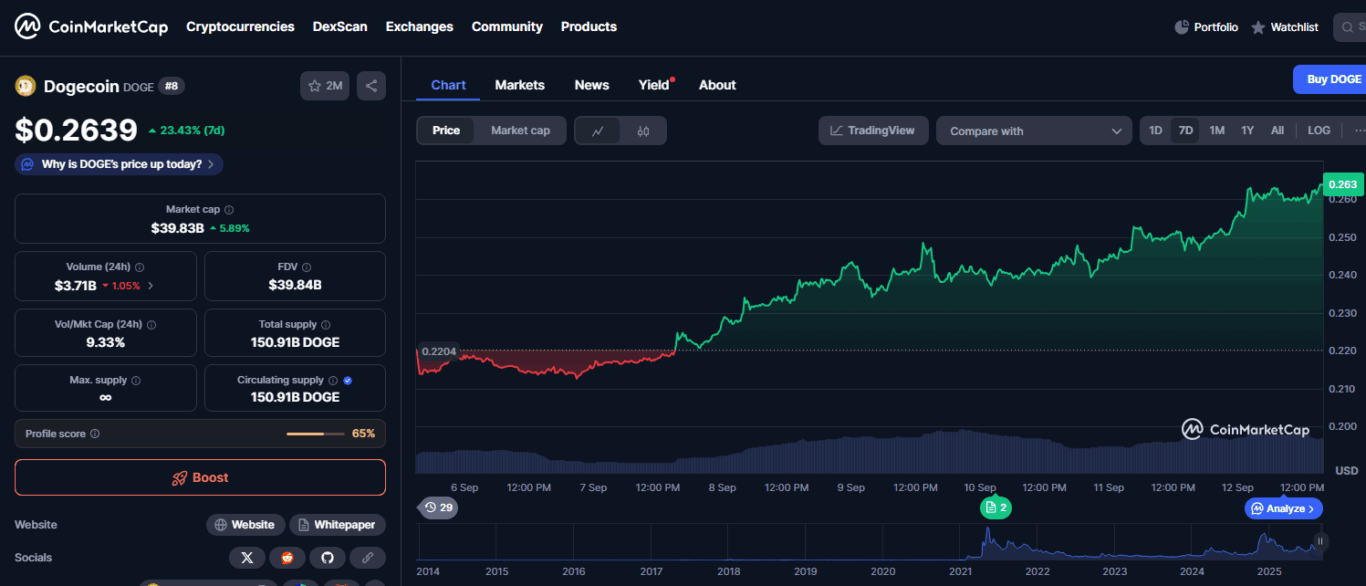Screen dimensions: 1366x586
Task: Click the history marker labeled 29
Action: (x=438, y=508)
